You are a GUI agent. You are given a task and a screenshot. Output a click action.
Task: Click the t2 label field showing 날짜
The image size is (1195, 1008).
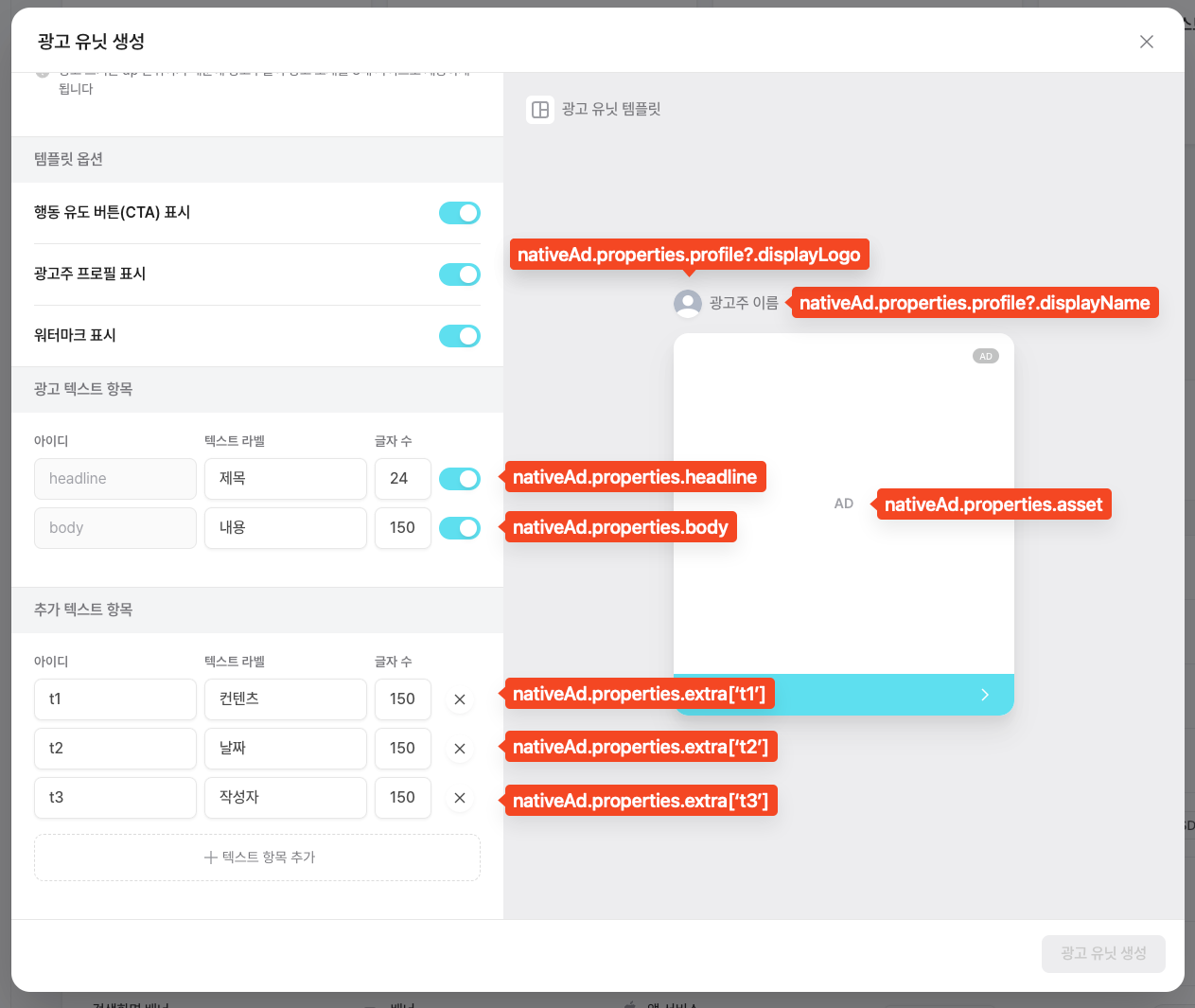coord(285,749)
